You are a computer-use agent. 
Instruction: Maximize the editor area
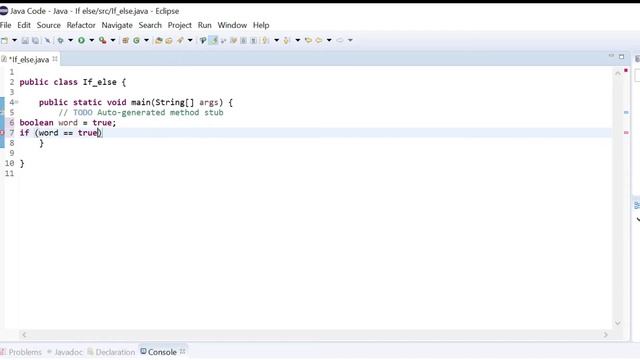click(622, 57)
